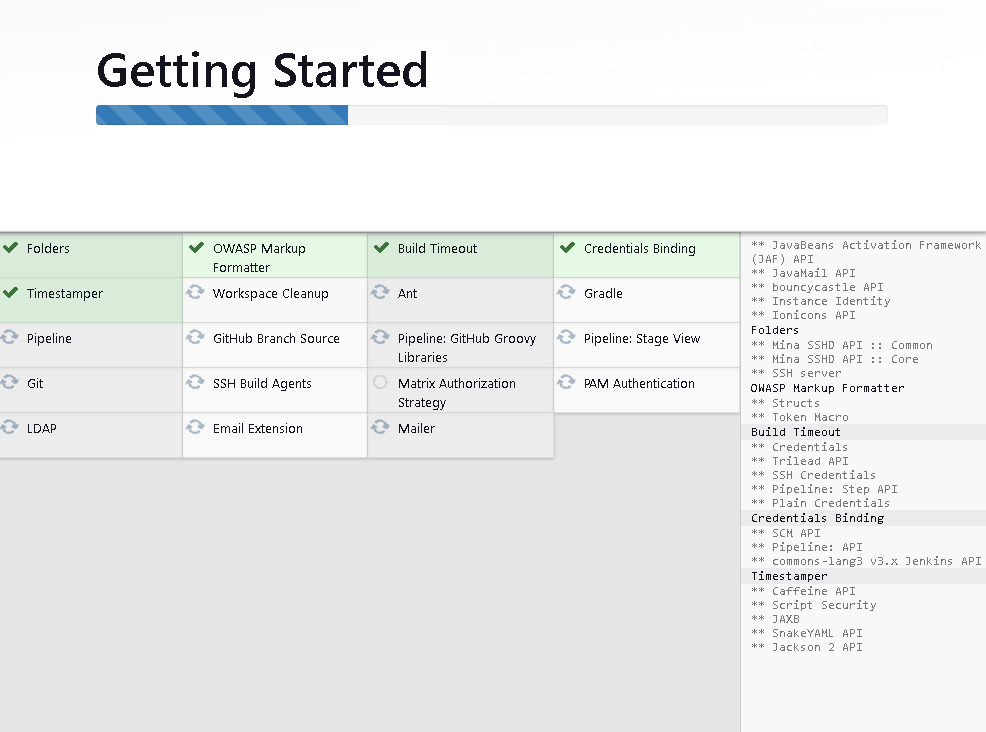986x732 pixels.
Task: Select the GitHub Branch Source plugin label
Action: [276, 339]
